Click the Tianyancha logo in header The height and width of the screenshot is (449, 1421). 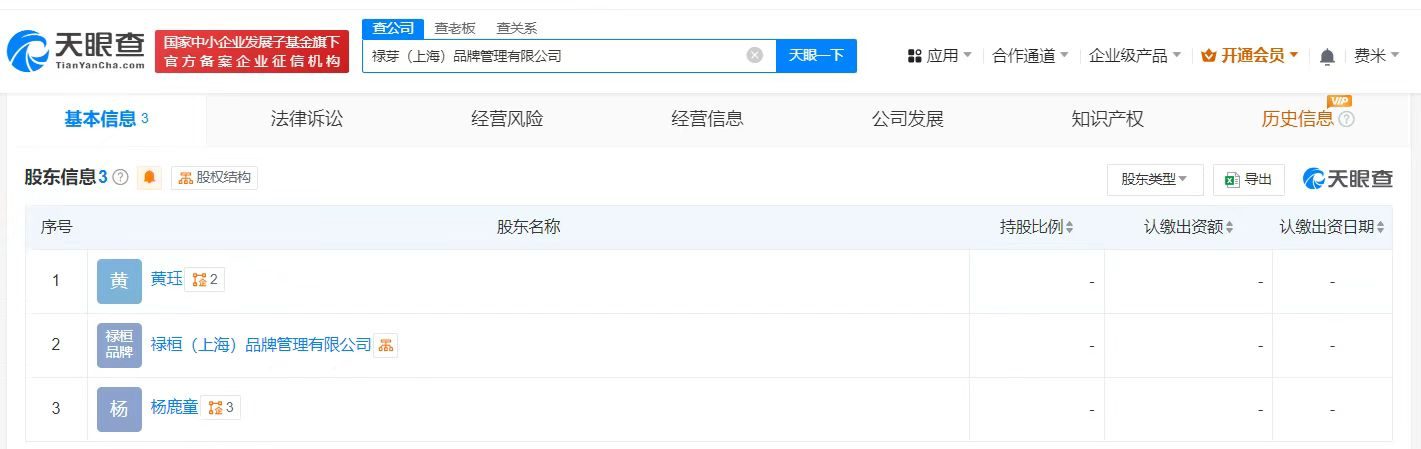click(76, 50)
